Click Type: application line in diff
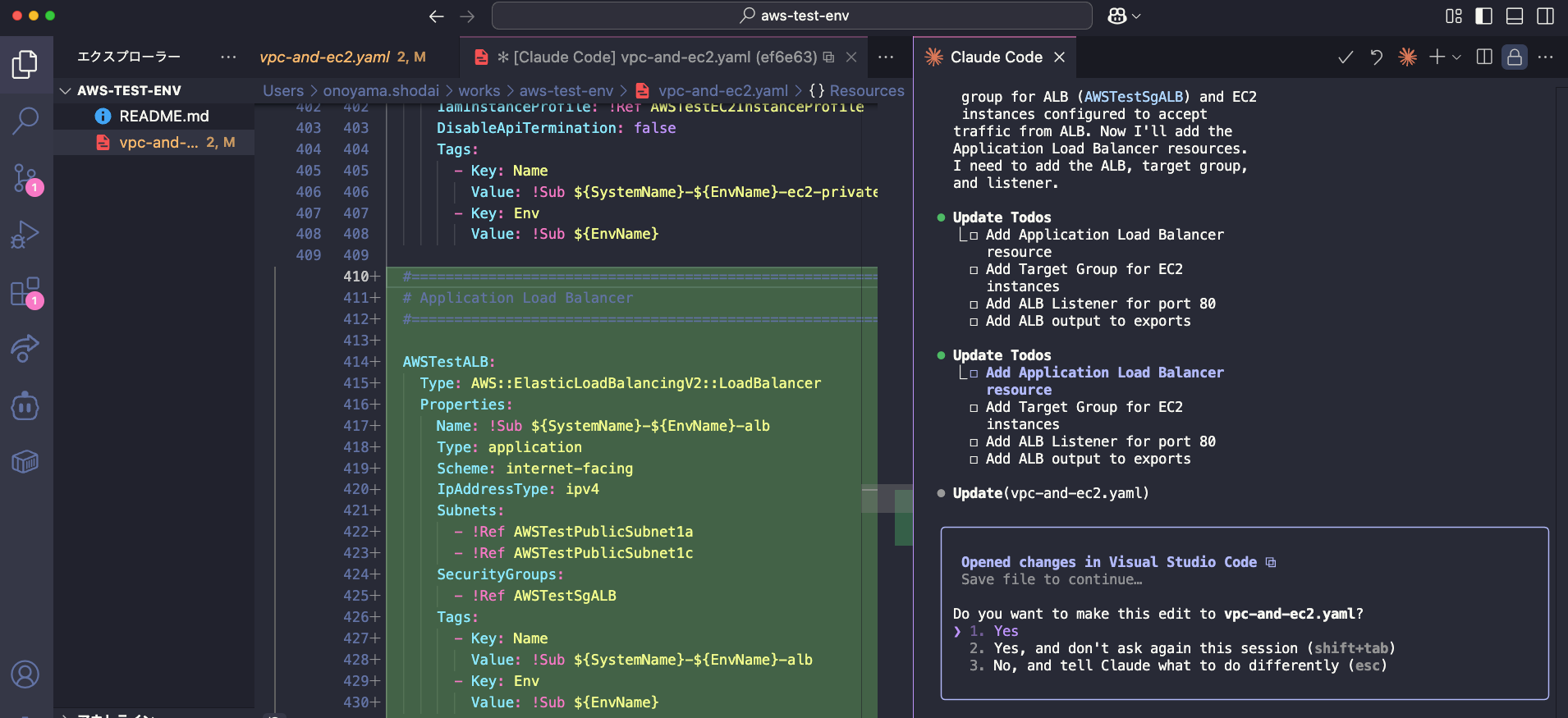Screen dimensions: 1568x718 pyautogui.click(x=509, y=447)
